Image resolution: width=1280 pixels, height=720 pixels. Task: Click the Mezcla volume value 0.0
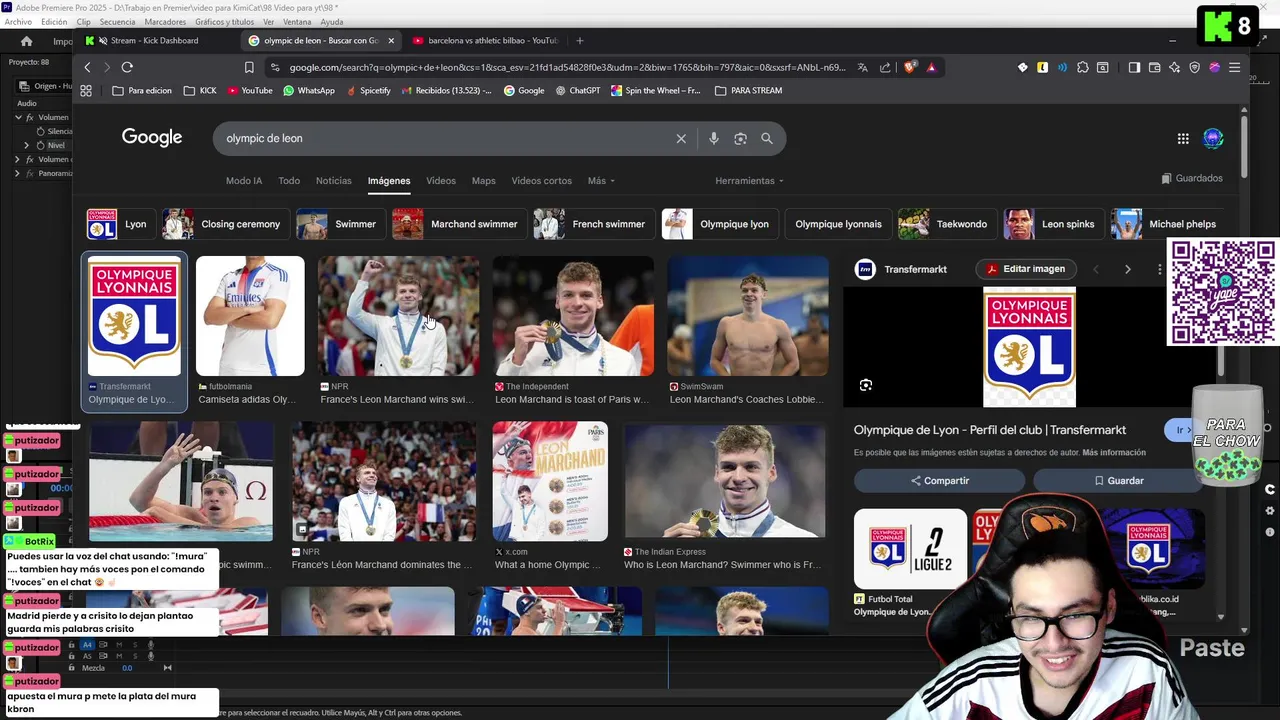(x=127, y=668)
